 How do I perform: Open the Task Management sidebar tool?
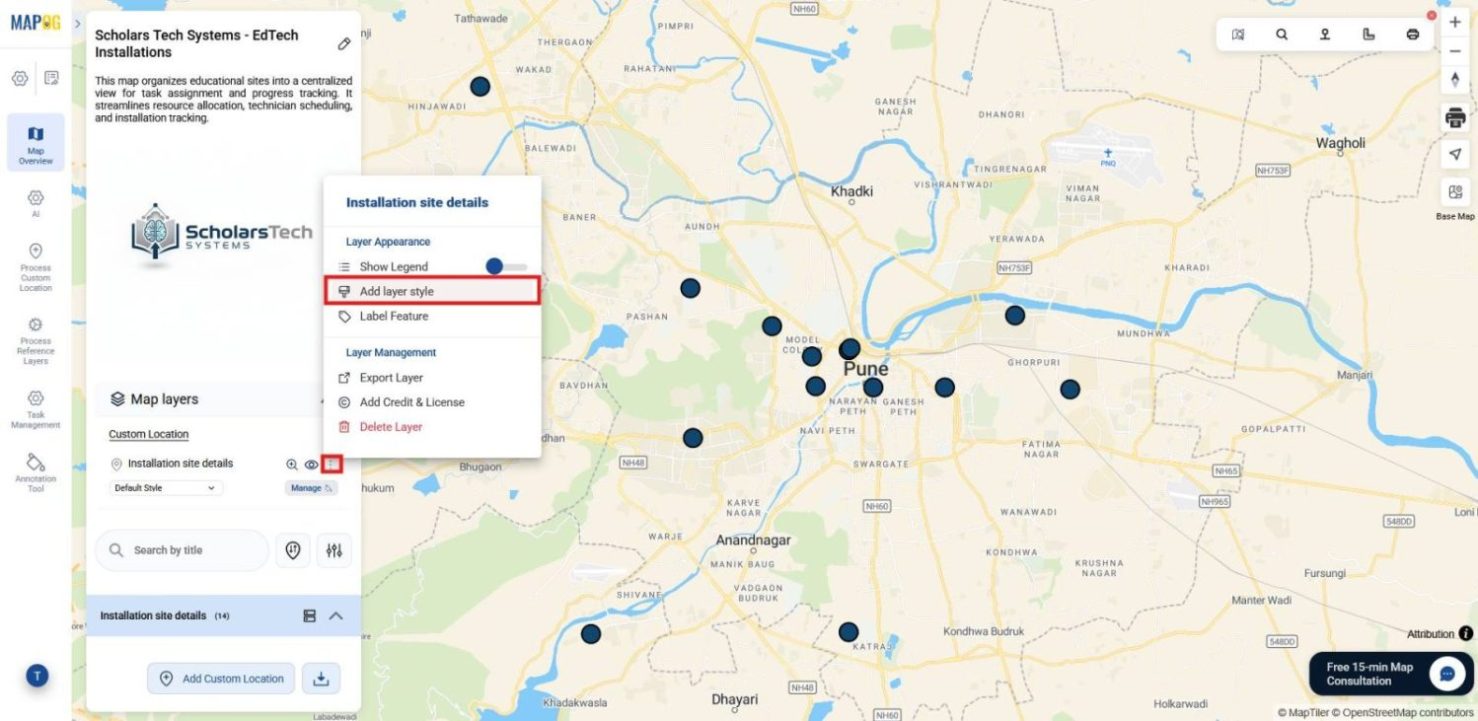point(35,408)
